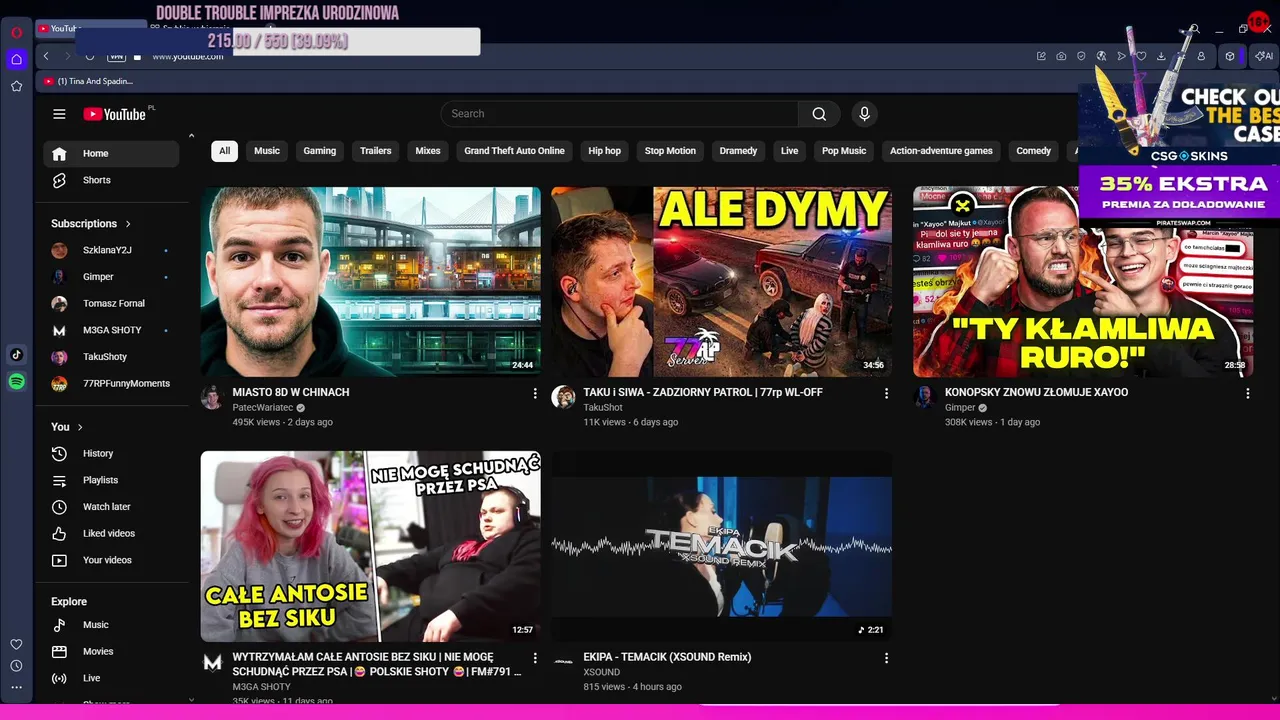Select the Gaming filter chip
Image resolution: width=1280 pixels, height=720 pixels.
click(320, 151)
